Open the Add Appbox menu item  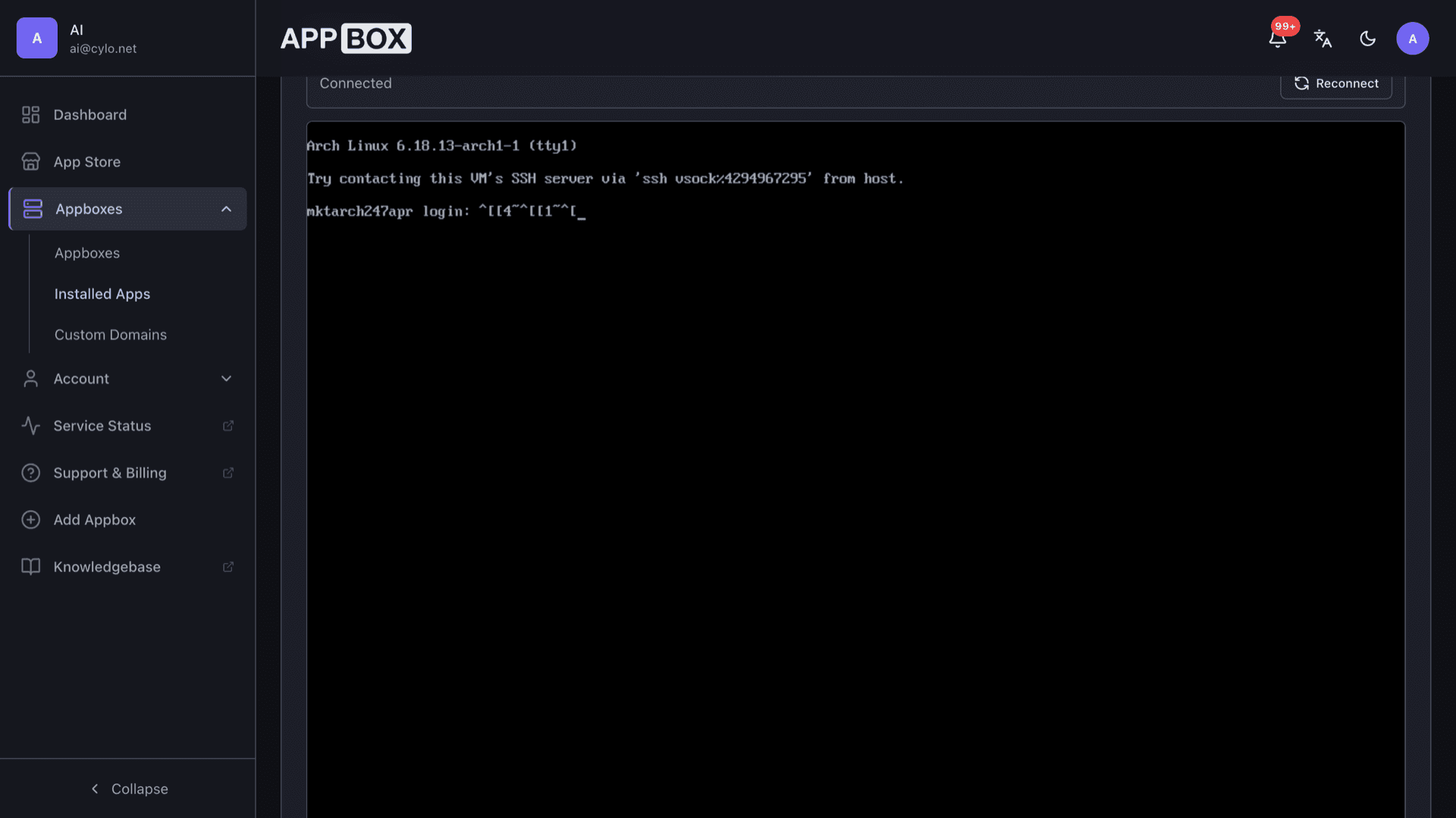pyautogui.click(x=127, y=519)
